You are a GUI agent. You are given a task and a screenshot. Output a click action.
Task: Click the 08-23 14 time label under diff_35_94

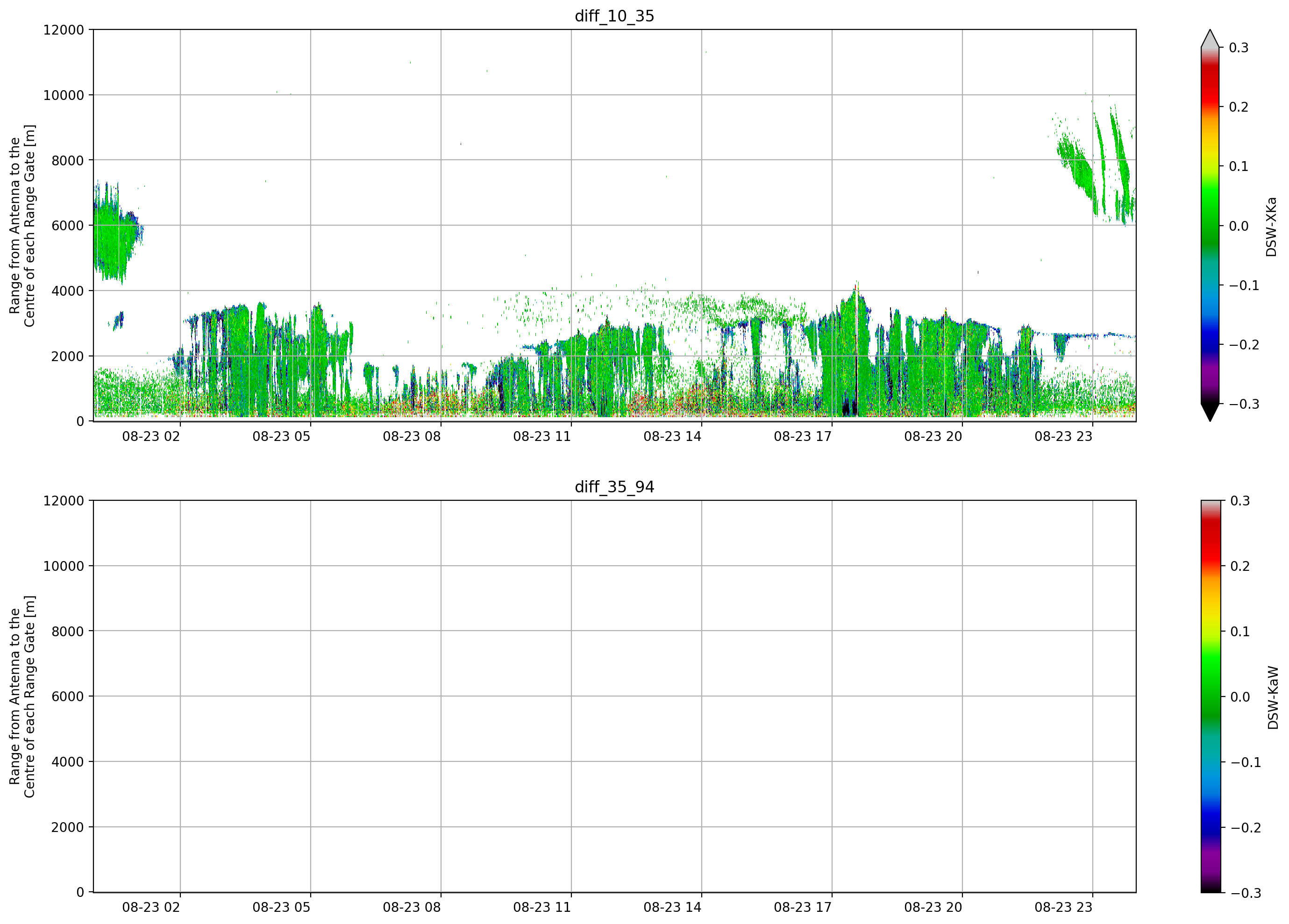[672, 908]
